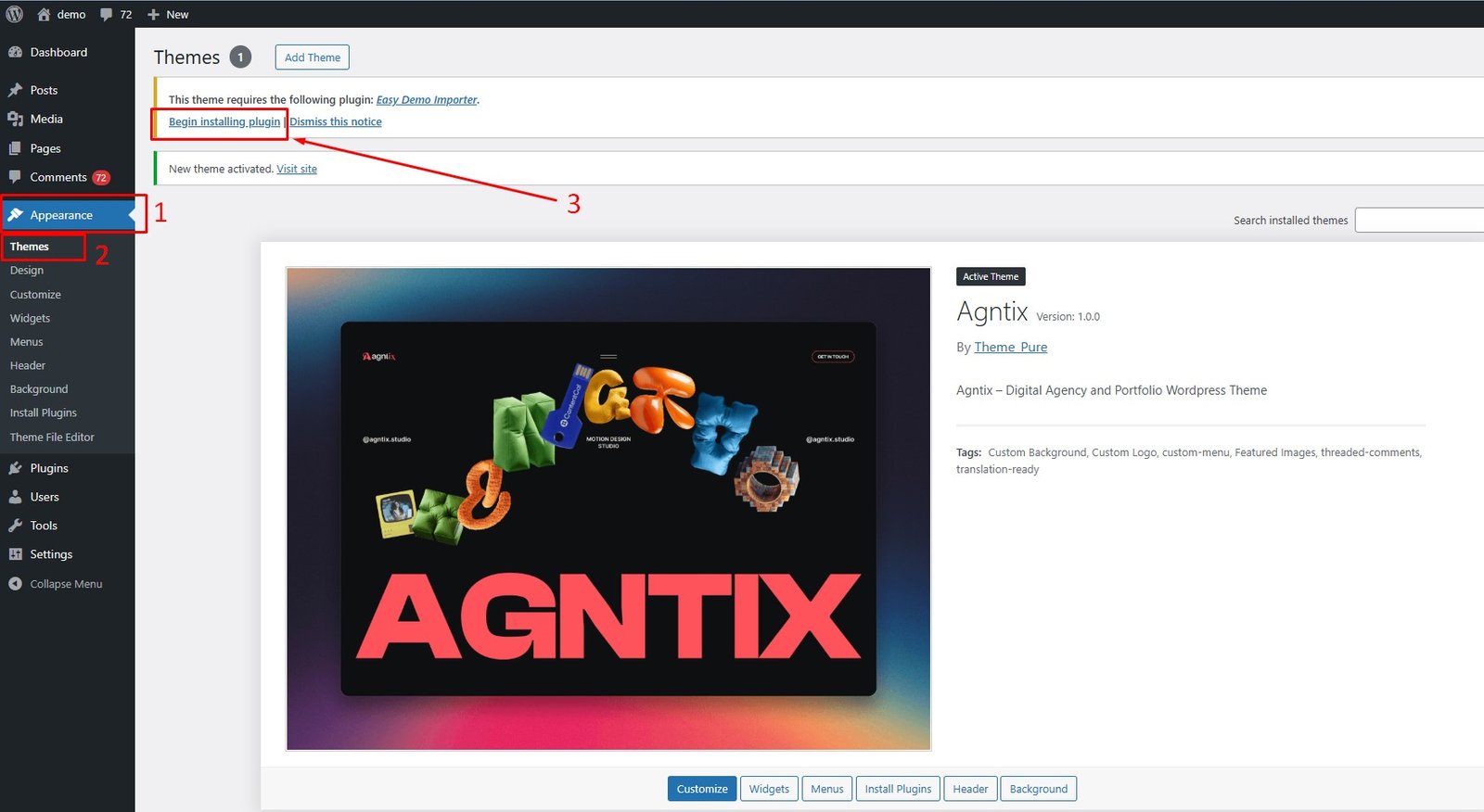Click the Widgets button below theme
The image size is (1484, 812).
click(769, 789)
